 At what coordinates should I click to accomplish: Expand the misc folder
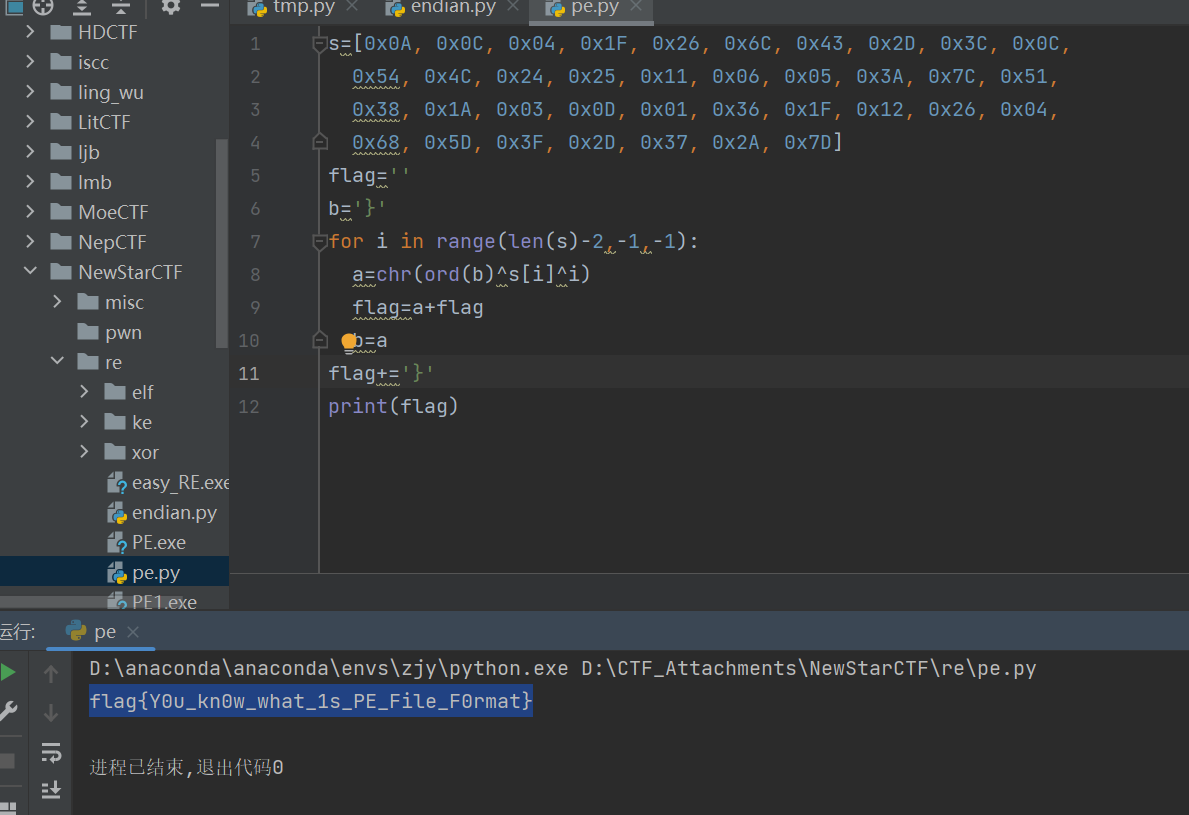[58, 302]
